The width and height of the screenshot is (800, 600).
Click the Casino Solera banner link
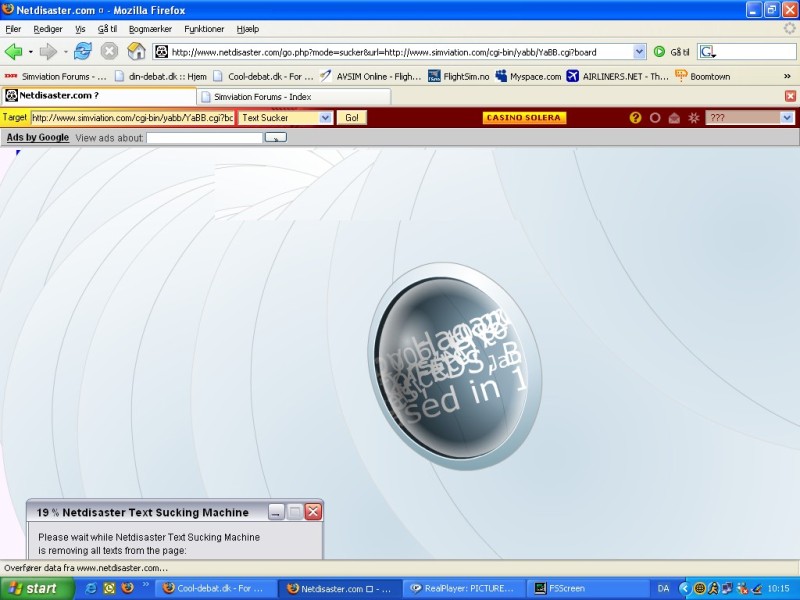pos(524,118)
